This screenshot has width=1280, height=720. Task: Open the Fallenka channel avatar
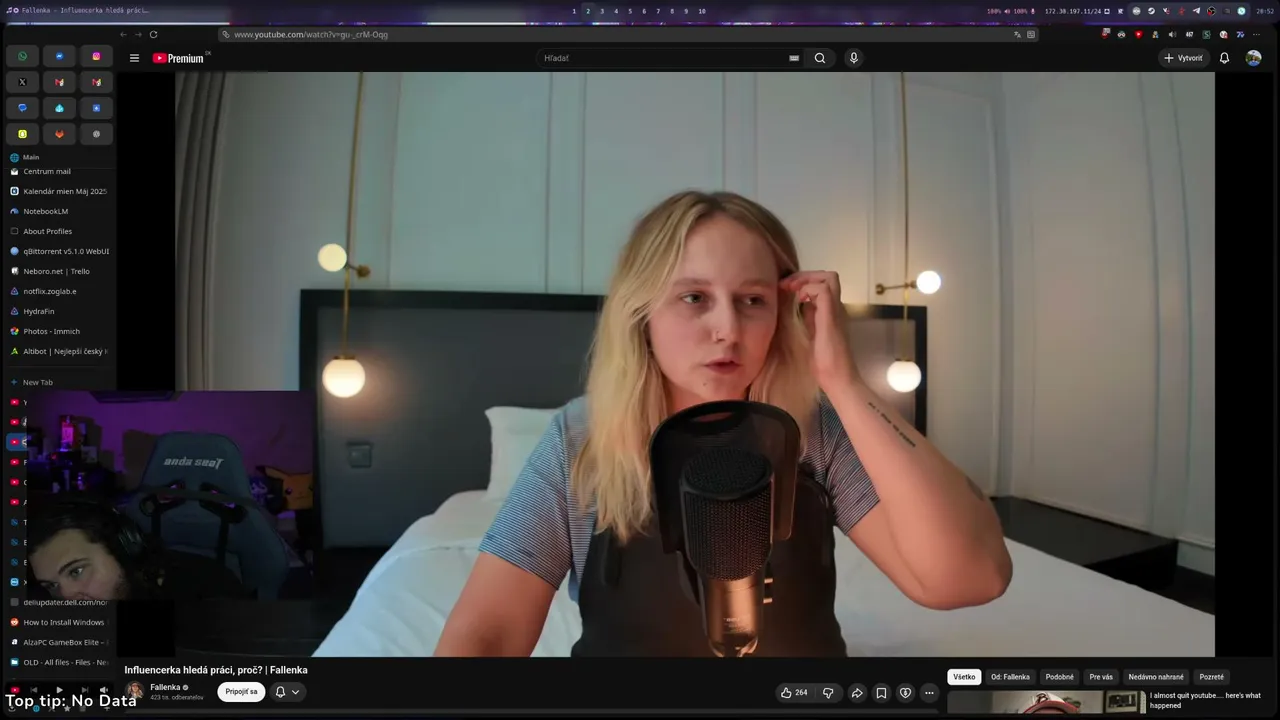134,691
